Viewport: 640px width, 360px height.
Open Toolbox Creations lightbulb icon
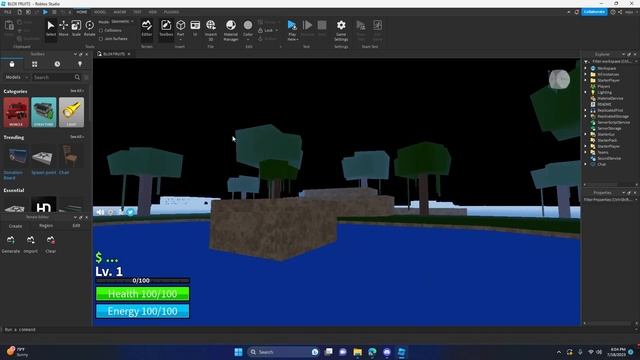[x=80, y=64]
